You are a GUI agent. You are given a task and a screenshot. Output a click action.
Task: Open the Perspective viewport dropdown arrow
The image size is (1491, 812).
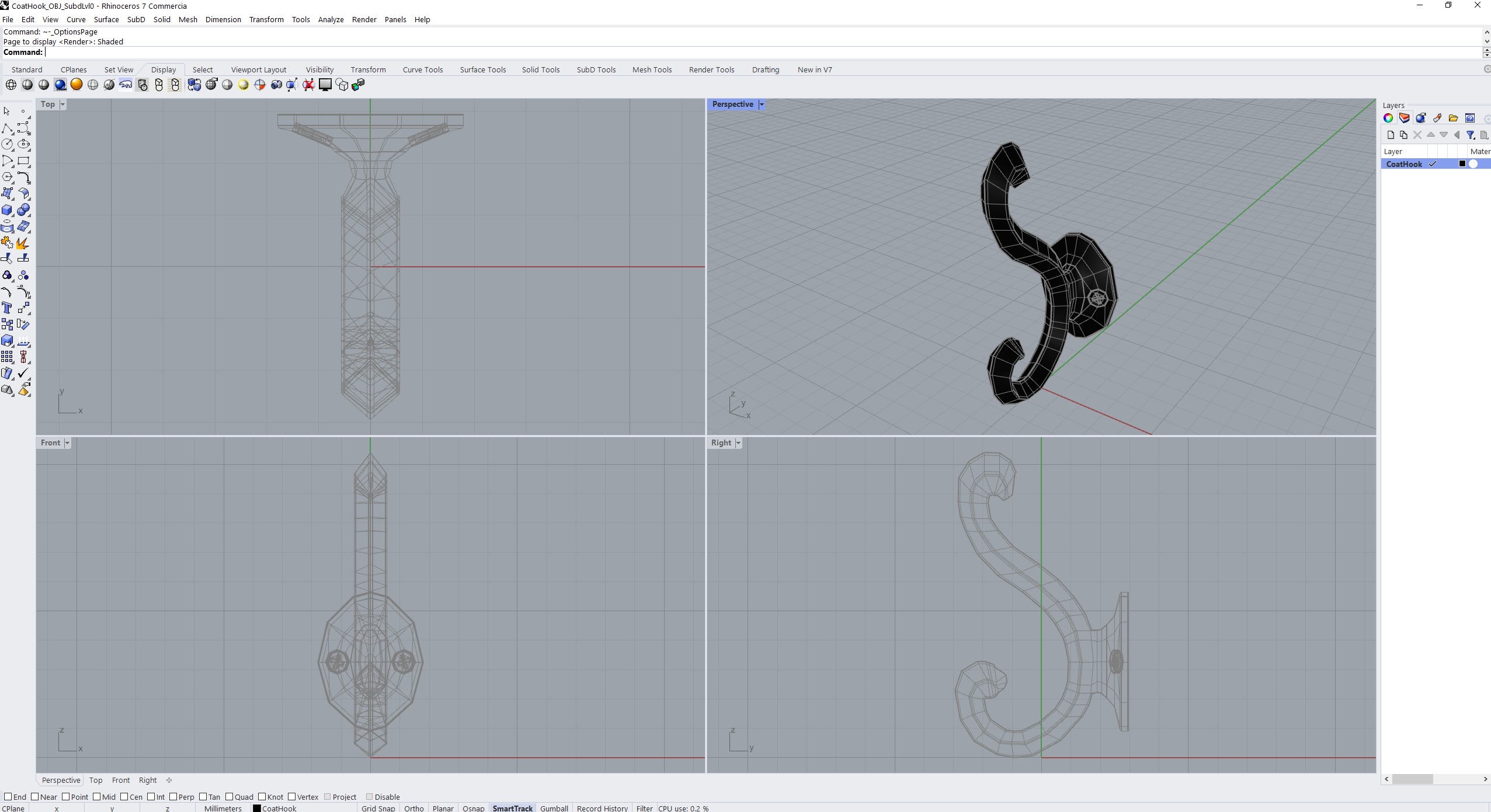762,104
